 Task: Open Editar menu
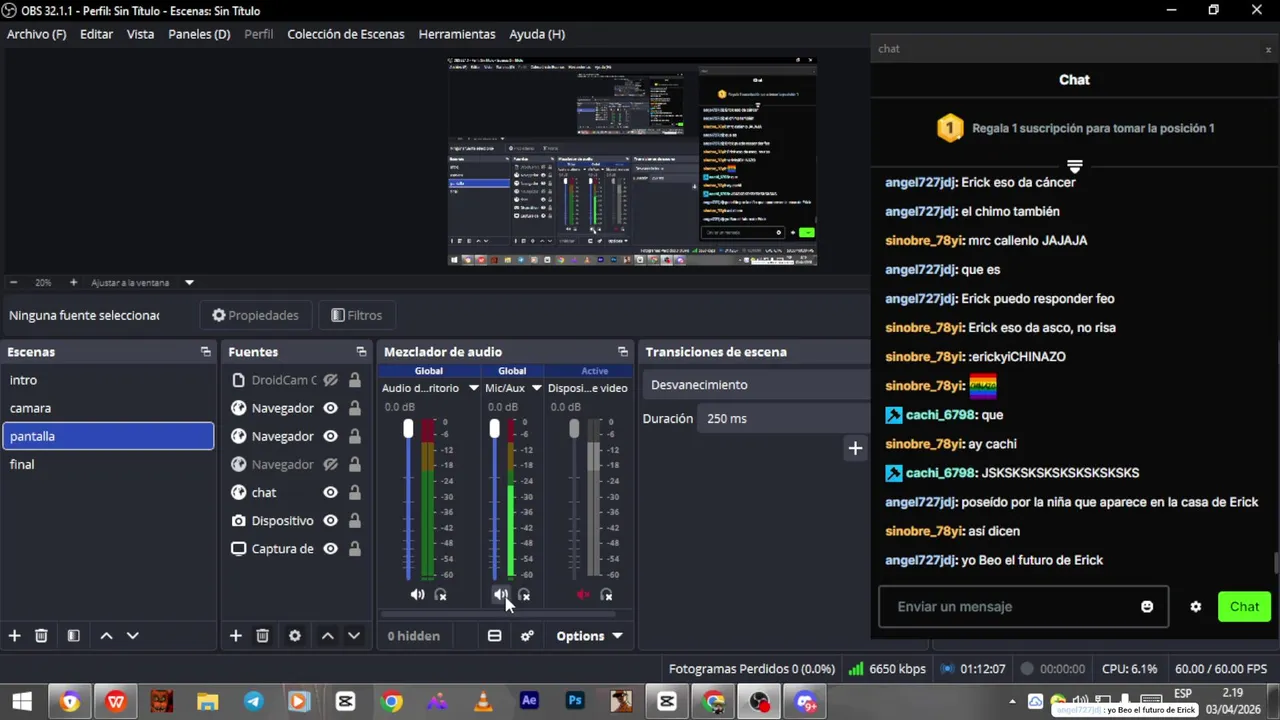pyautogui.click(x=96, y=34)
